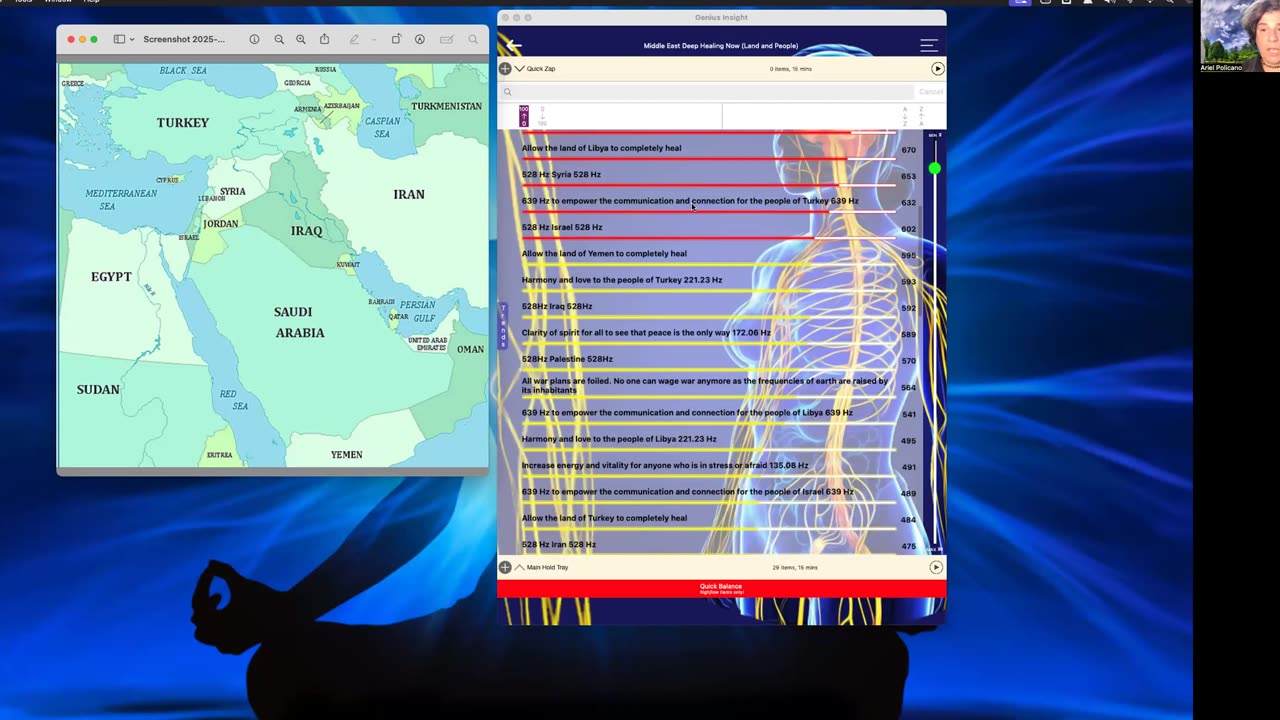Image resolution: width=1280 pixels, height=720 pixels.
Task: Go back using the white arrow in Genius Insight
Action: 514,45
